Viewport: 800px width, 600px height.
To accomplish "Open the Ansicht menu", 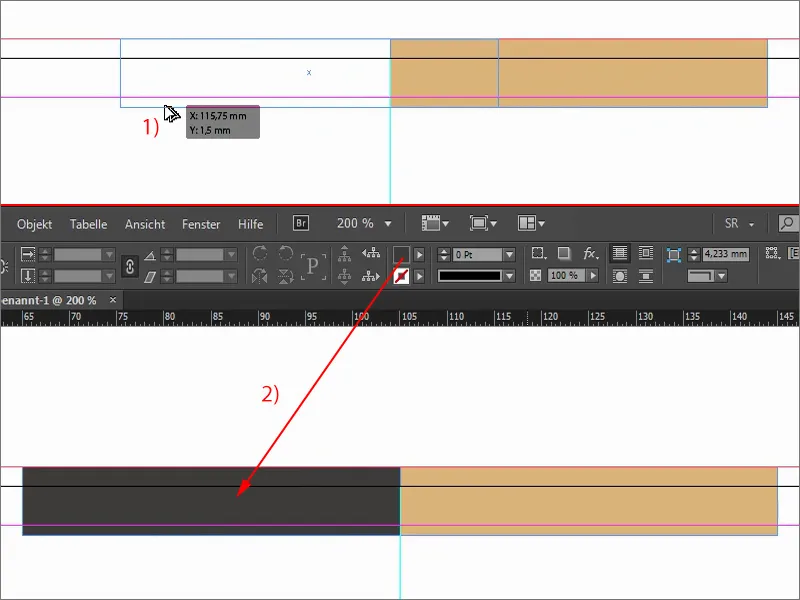I will coord(145,224).
